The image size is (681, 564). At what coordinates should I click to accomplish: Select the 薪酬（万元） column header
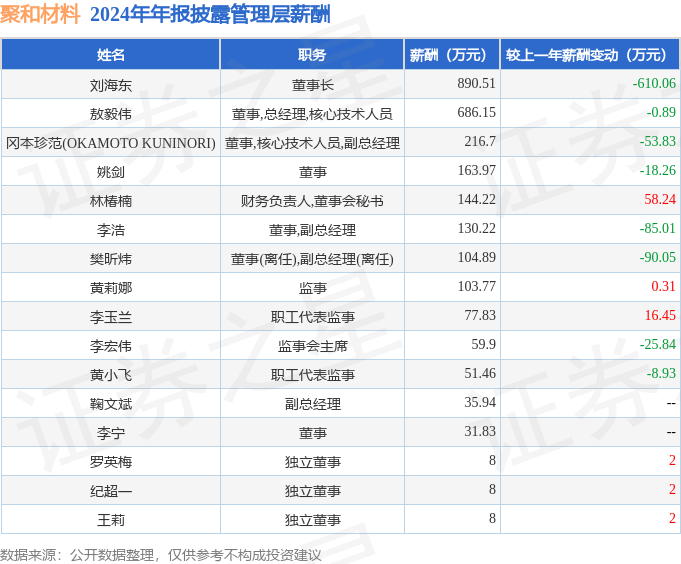click(x=452, y=55)
